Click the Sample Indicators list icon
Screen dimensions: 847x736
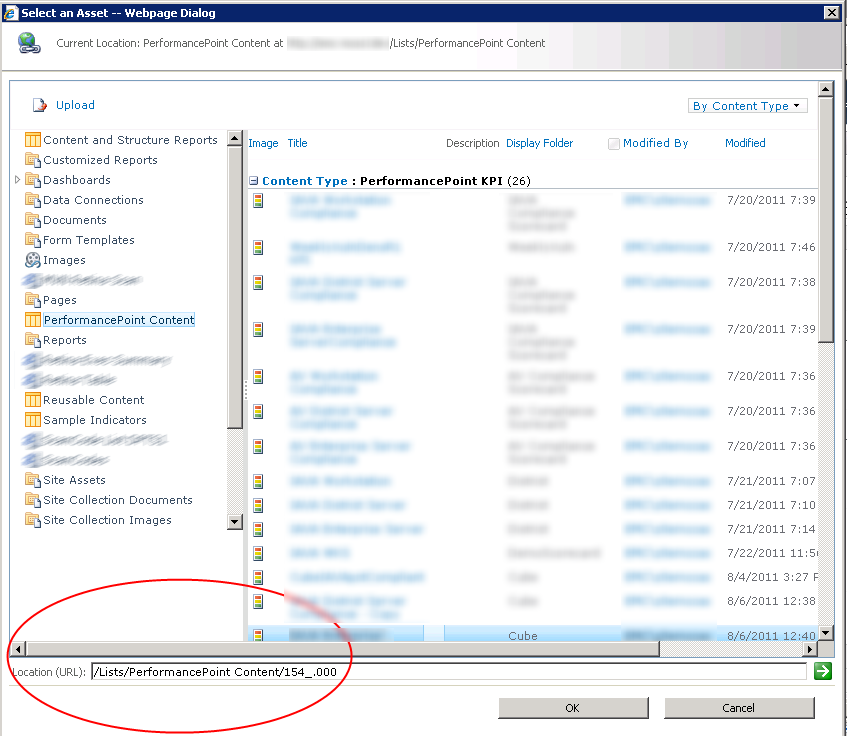click(x=32, y=420)
